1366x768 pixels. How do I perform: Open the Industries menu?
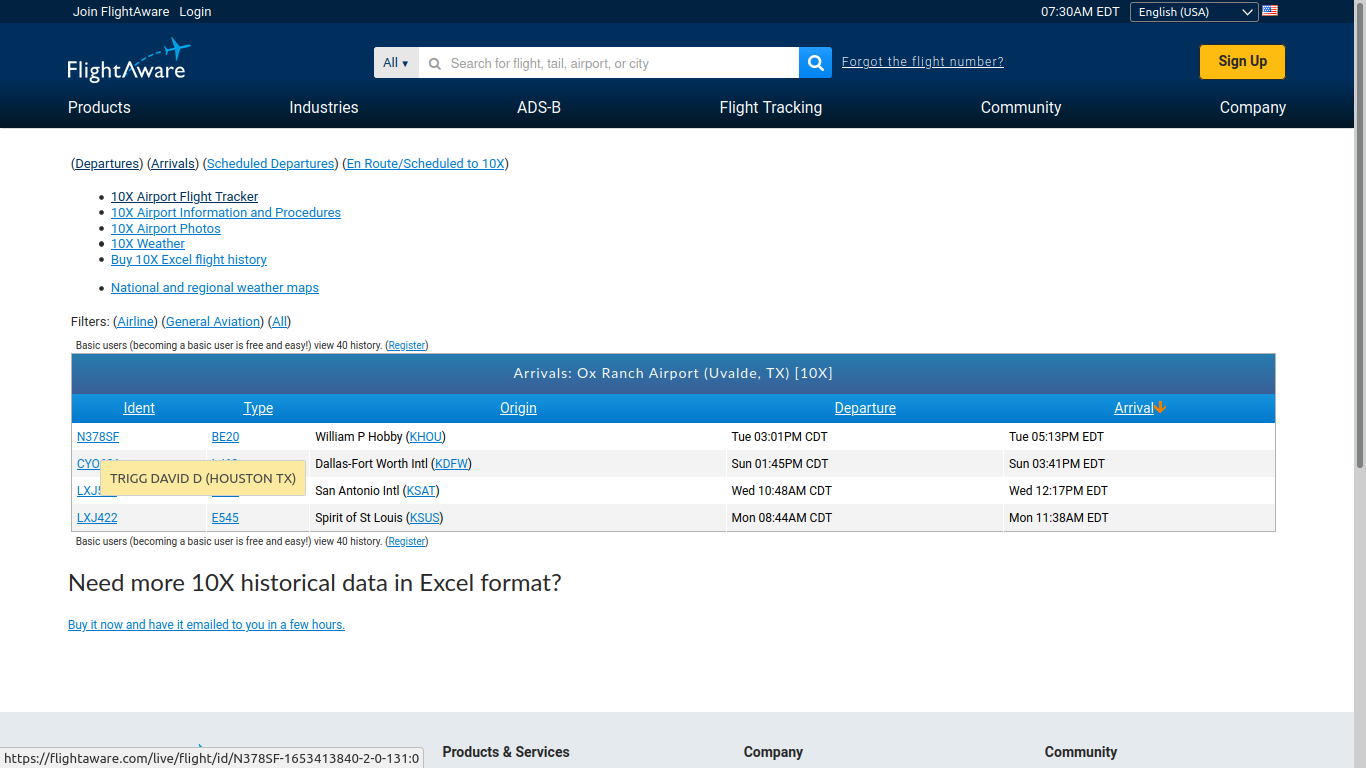(324, 107)
